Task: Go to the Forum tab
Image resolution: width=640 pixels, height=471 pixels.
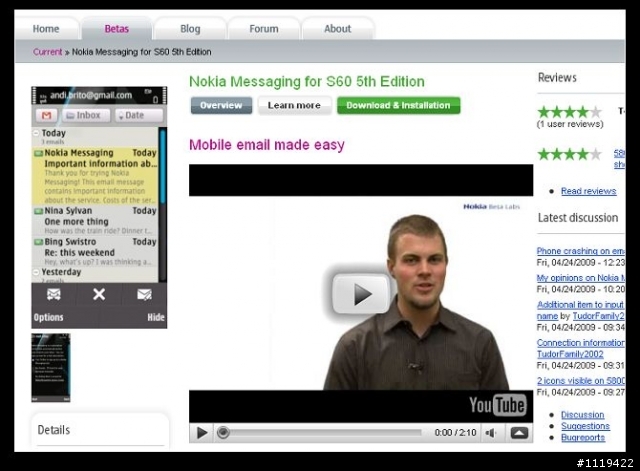Action: pyautogui.click(x=264, y=29)
